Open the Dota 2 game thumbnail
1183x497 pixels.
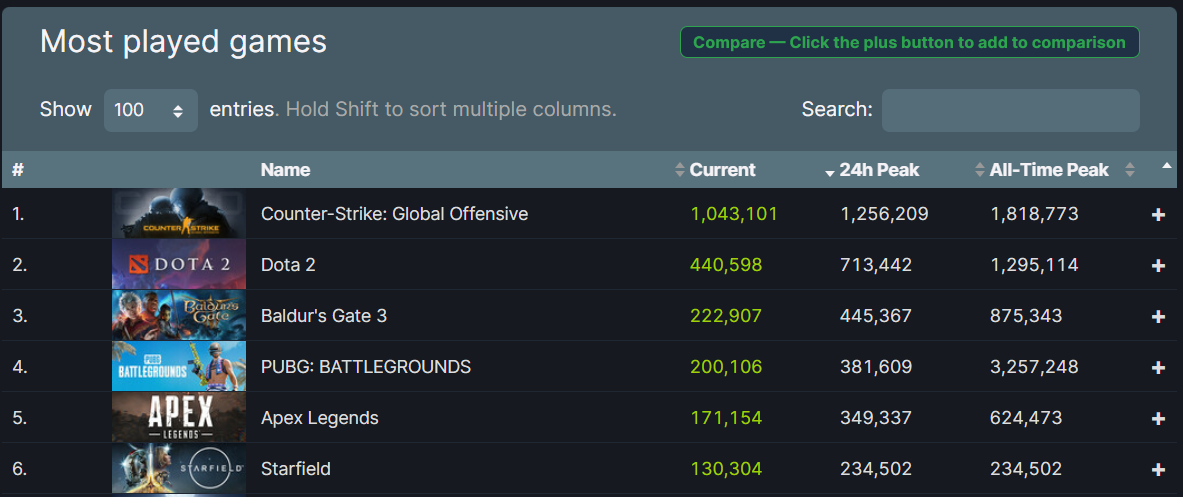point(179,265)
